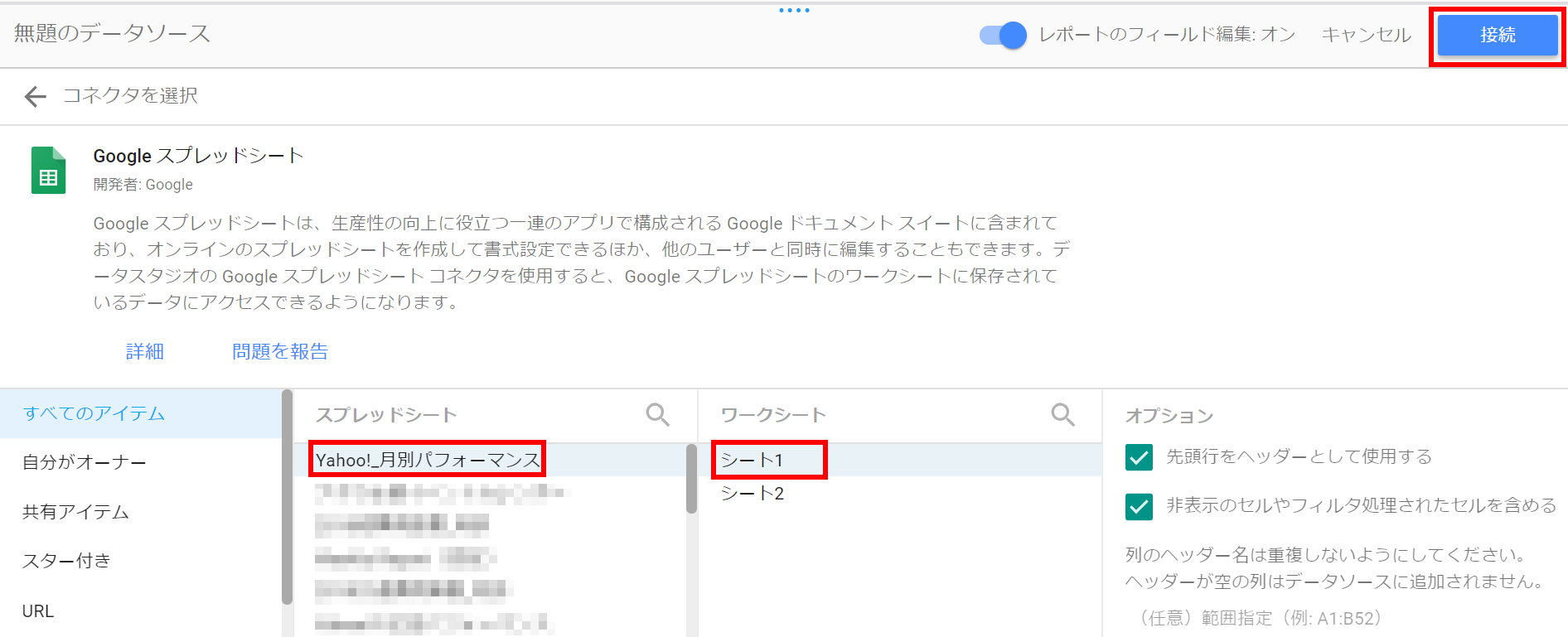Click the 無題のデータソース title
The height and width of the screenshot is (637, 1568).
tap(112, 33)
